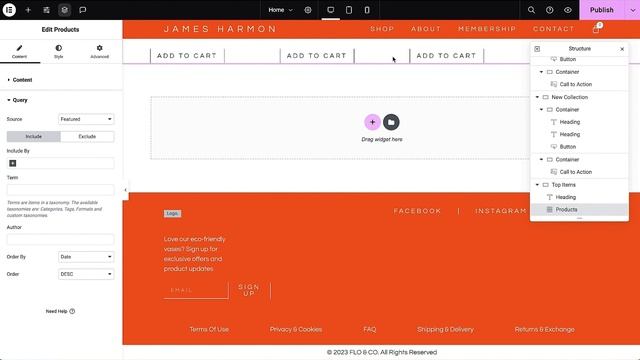Screen dimensions: 640x360
Task: Open the Returns & Exchange link
Action: click(x=544, y=329)
